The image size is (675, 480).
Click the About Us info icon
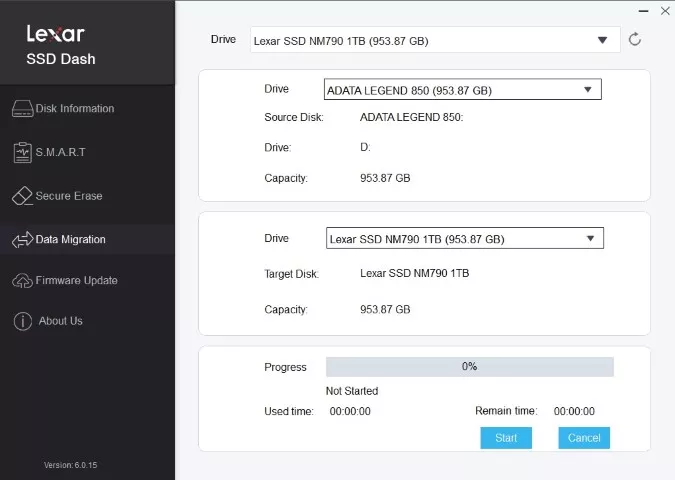click(x=22, y=321)
